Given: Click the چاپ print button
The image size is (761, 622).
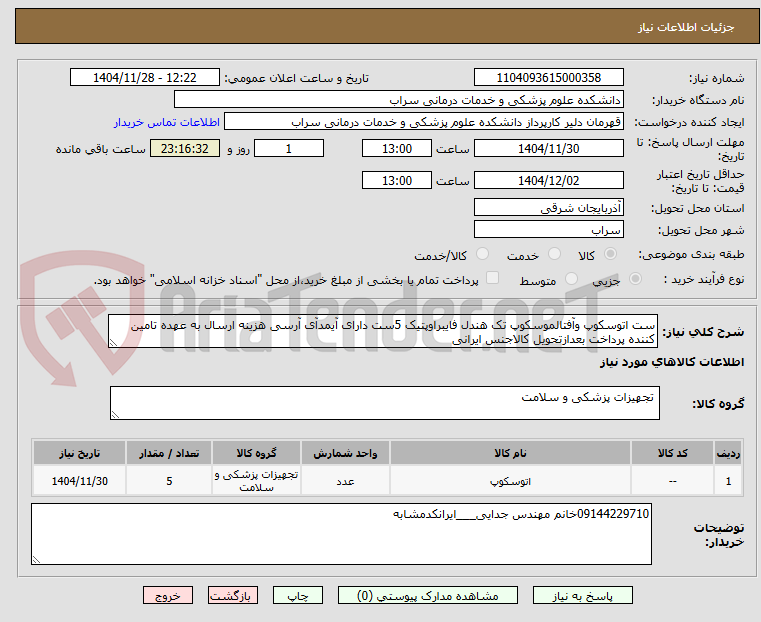Looking at the screenshot, I should point(298,595).
